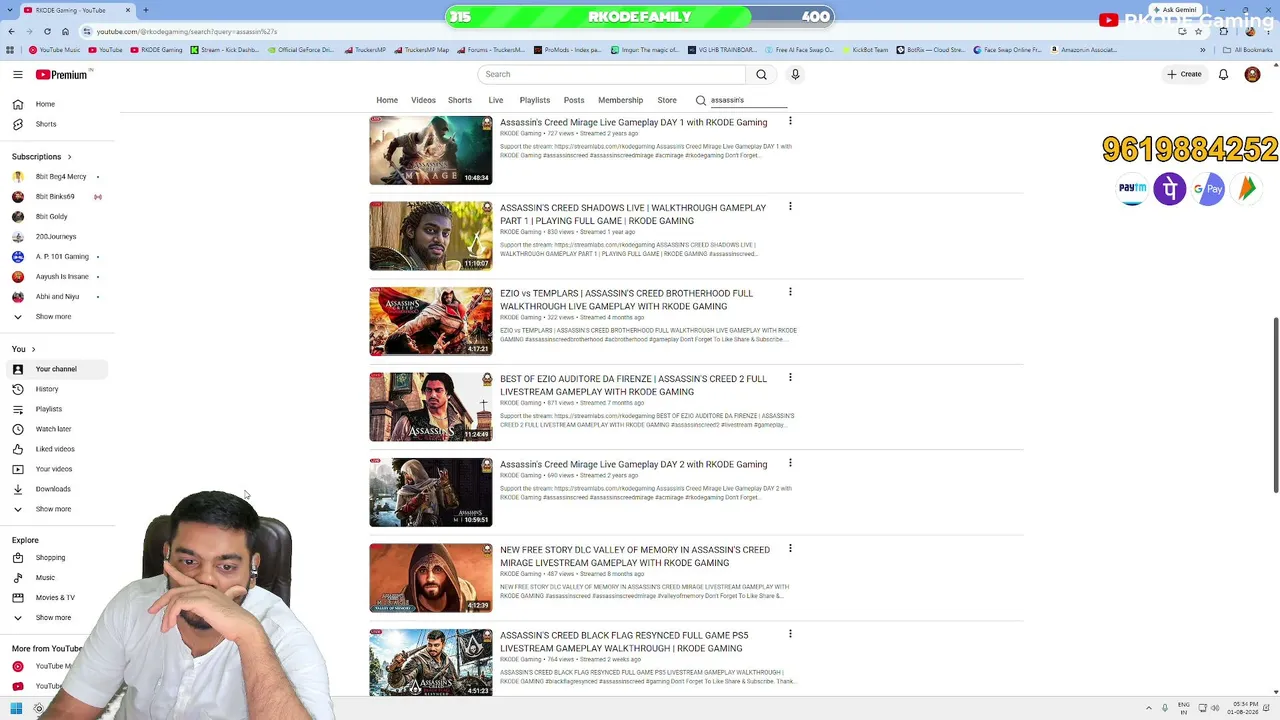Open Shorts in the sidebar
This screenshot has height=720, width=1280.
(x=46, y=124)
